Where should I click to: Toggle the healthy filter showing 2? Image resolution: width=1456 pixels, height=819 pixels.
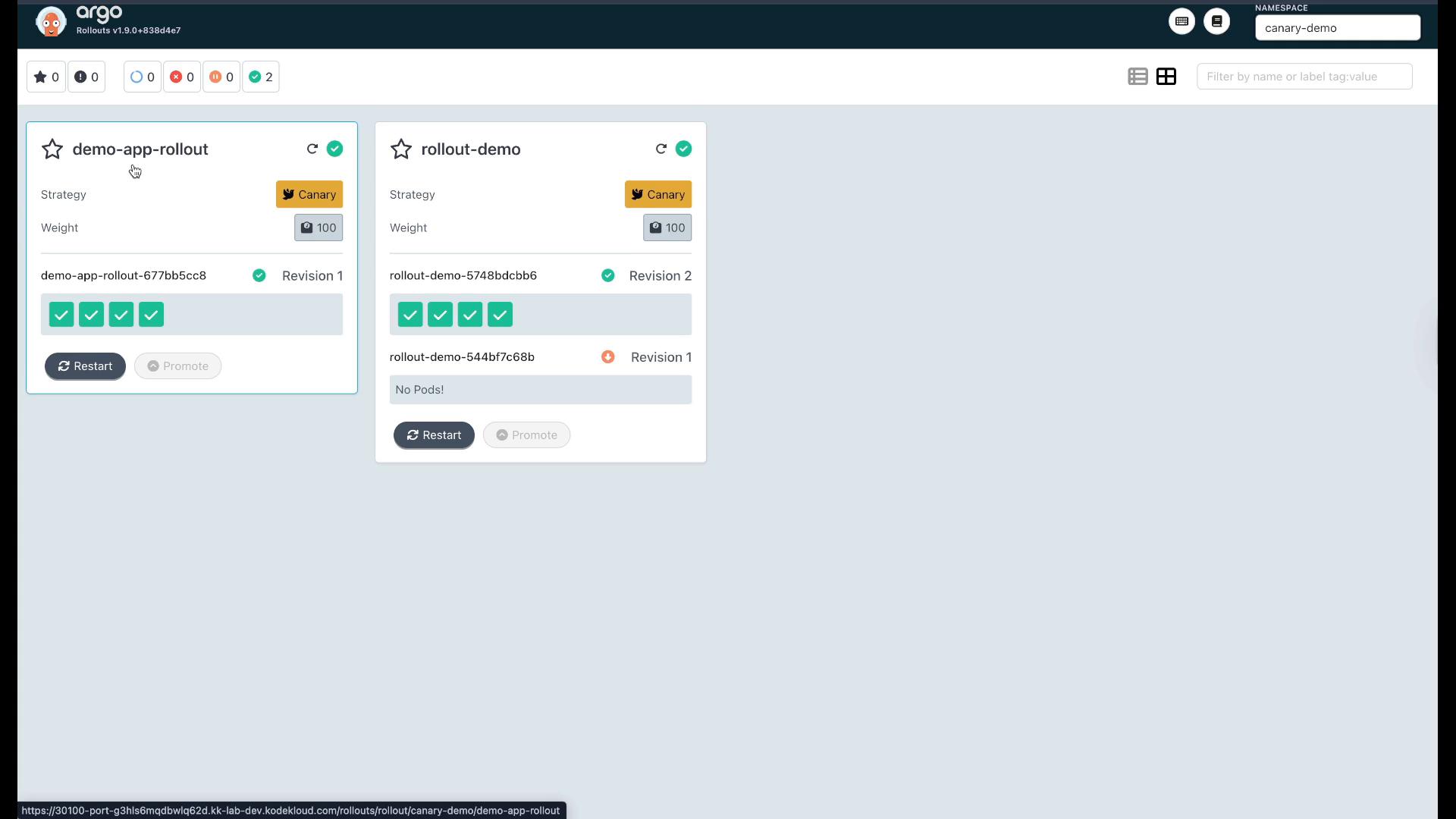click(x=261, y=77)
